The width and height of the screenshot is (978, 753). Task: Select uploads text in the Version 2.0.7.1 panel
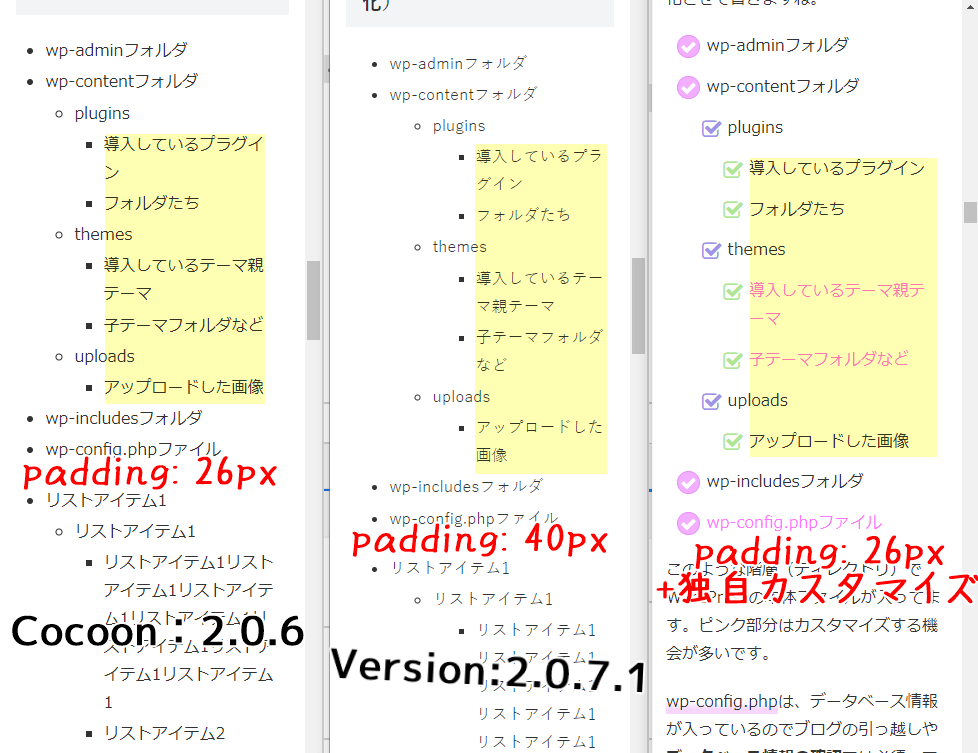462,397
